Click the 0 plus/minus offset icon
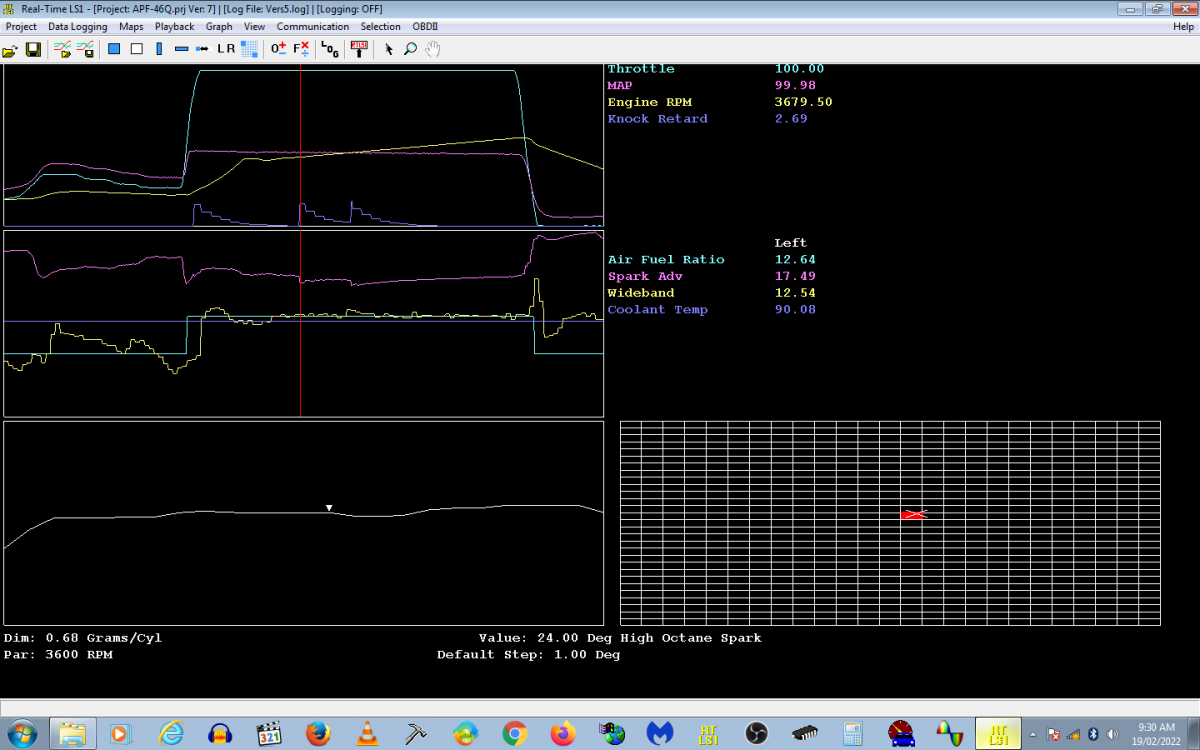The image size is (1200, 750). coord(279,49)
